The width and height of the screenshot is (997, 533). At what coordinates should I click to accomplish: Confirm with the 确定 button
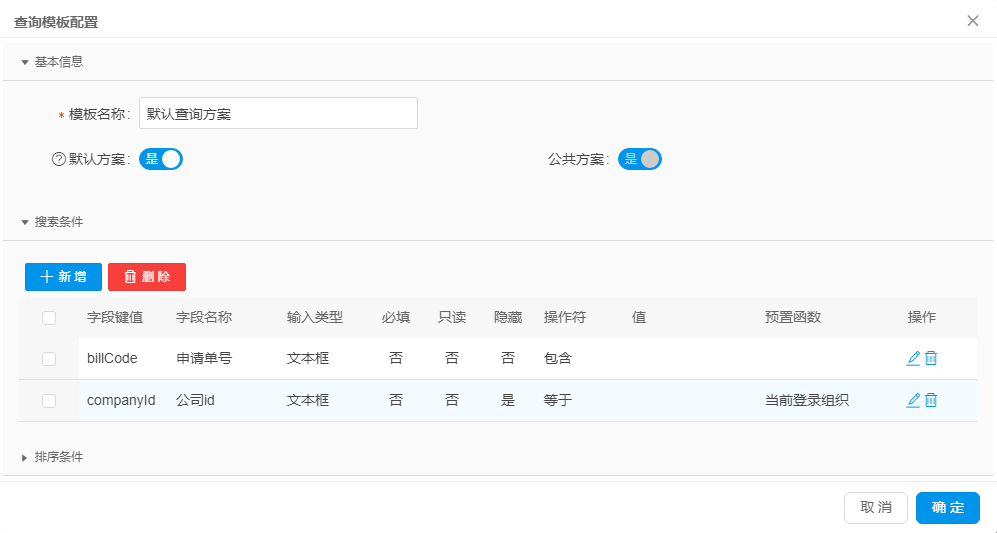[947, 508]
